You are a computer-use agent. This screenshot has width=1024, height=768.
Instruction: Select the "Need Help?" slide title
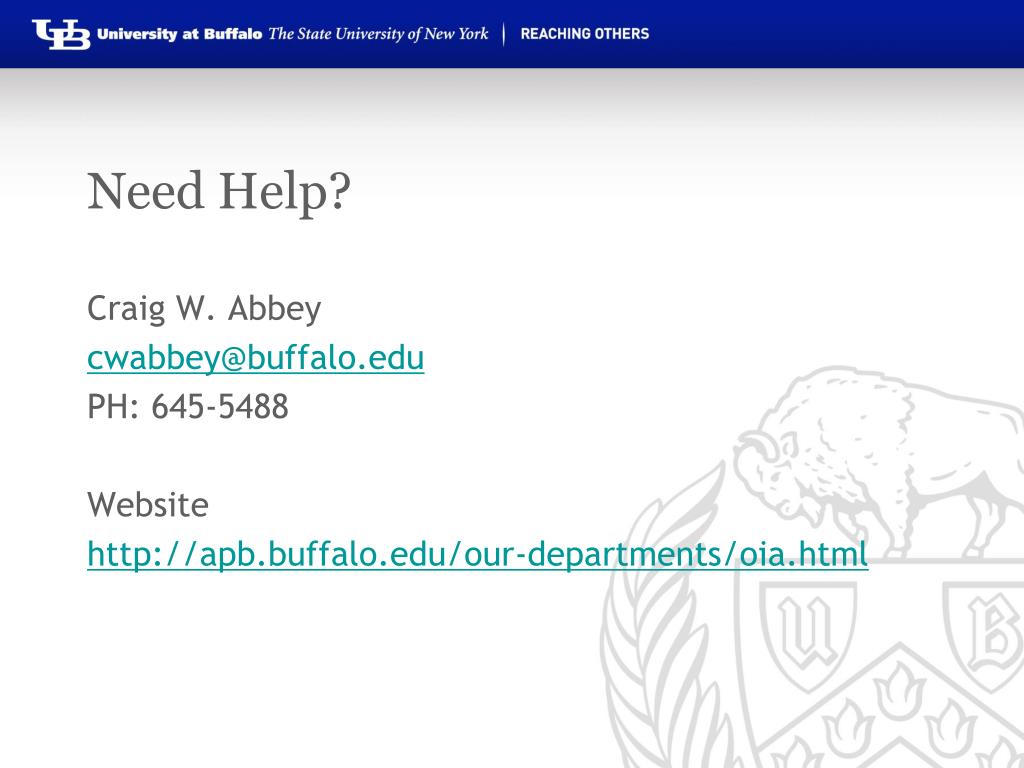pos(219,191)
